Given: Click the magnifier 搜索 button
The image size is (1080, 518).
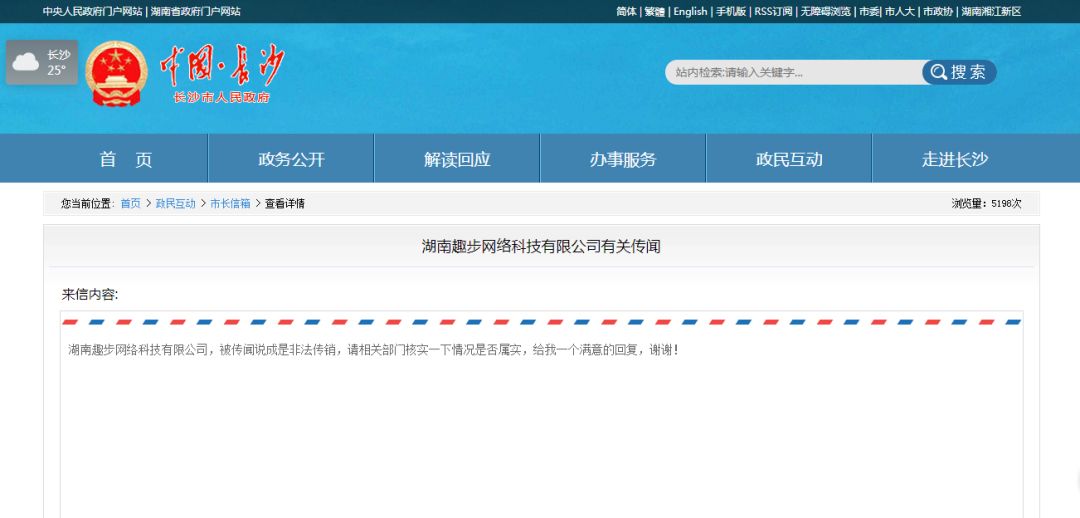Looking at the screenshot, I should point(959,72).
